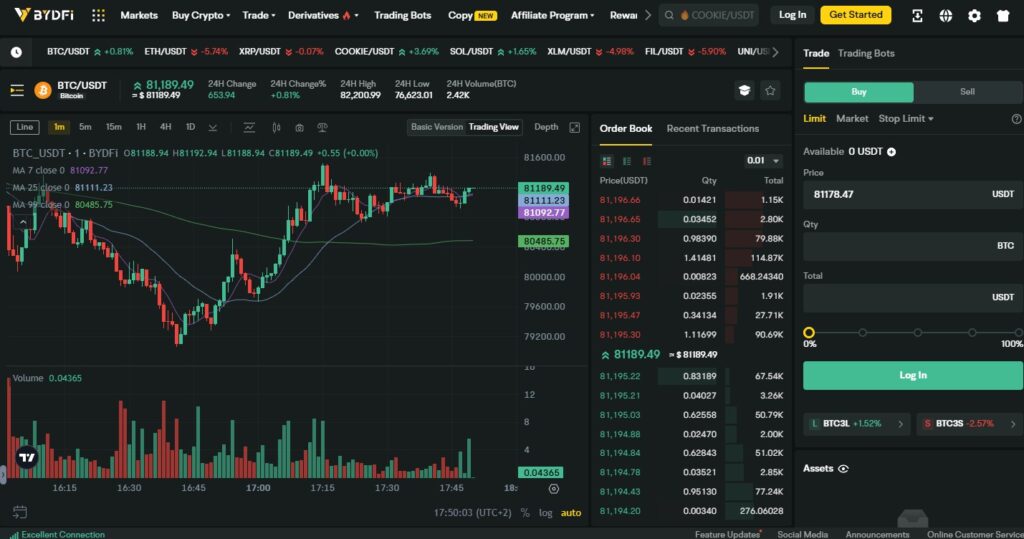Show sell orders only view in order book
Screen dimensions: 1024x539
(x=647, y=161)
